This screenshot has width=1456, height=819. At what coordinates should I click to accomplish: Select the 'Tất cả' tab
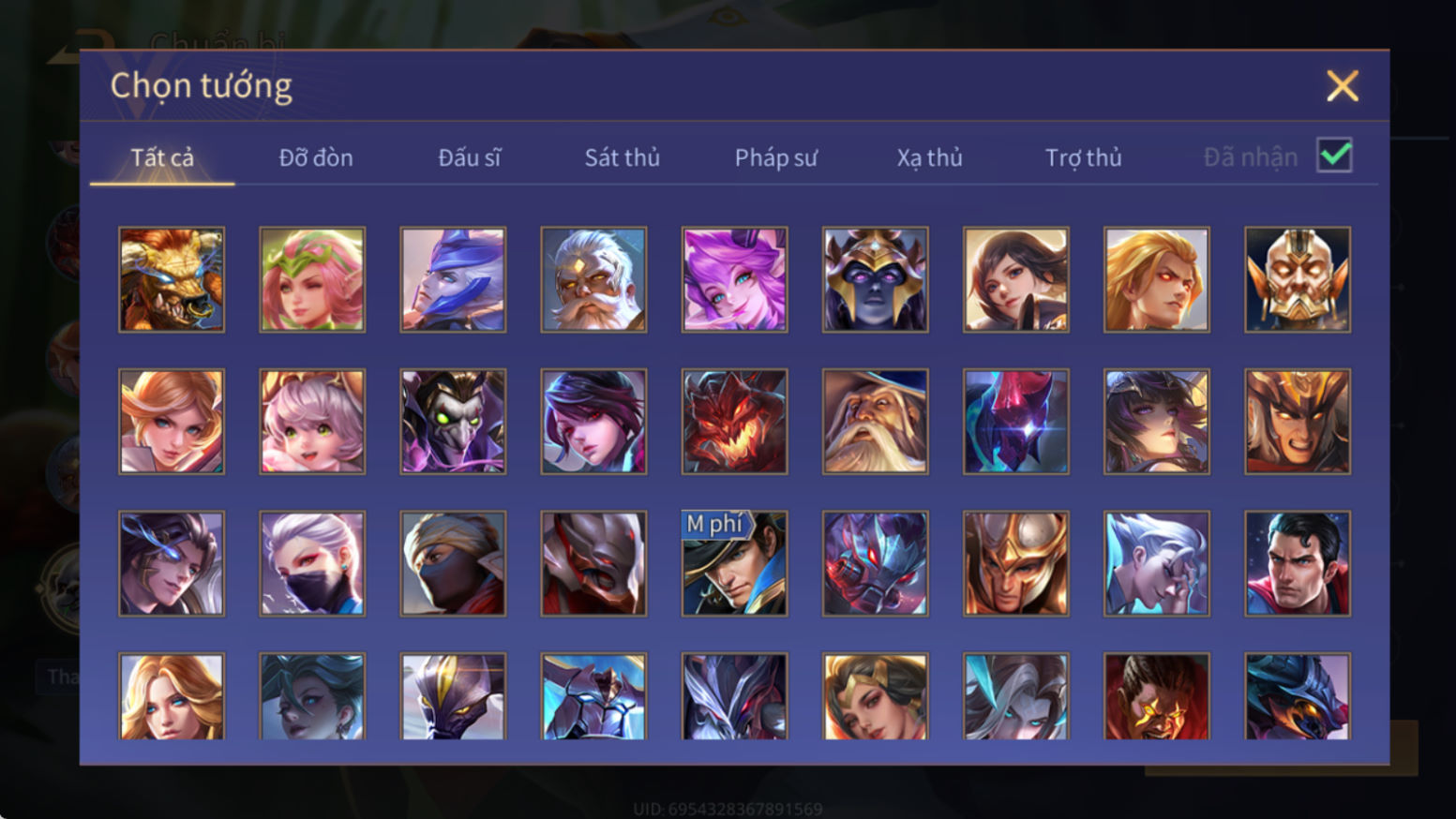point(162,157)
